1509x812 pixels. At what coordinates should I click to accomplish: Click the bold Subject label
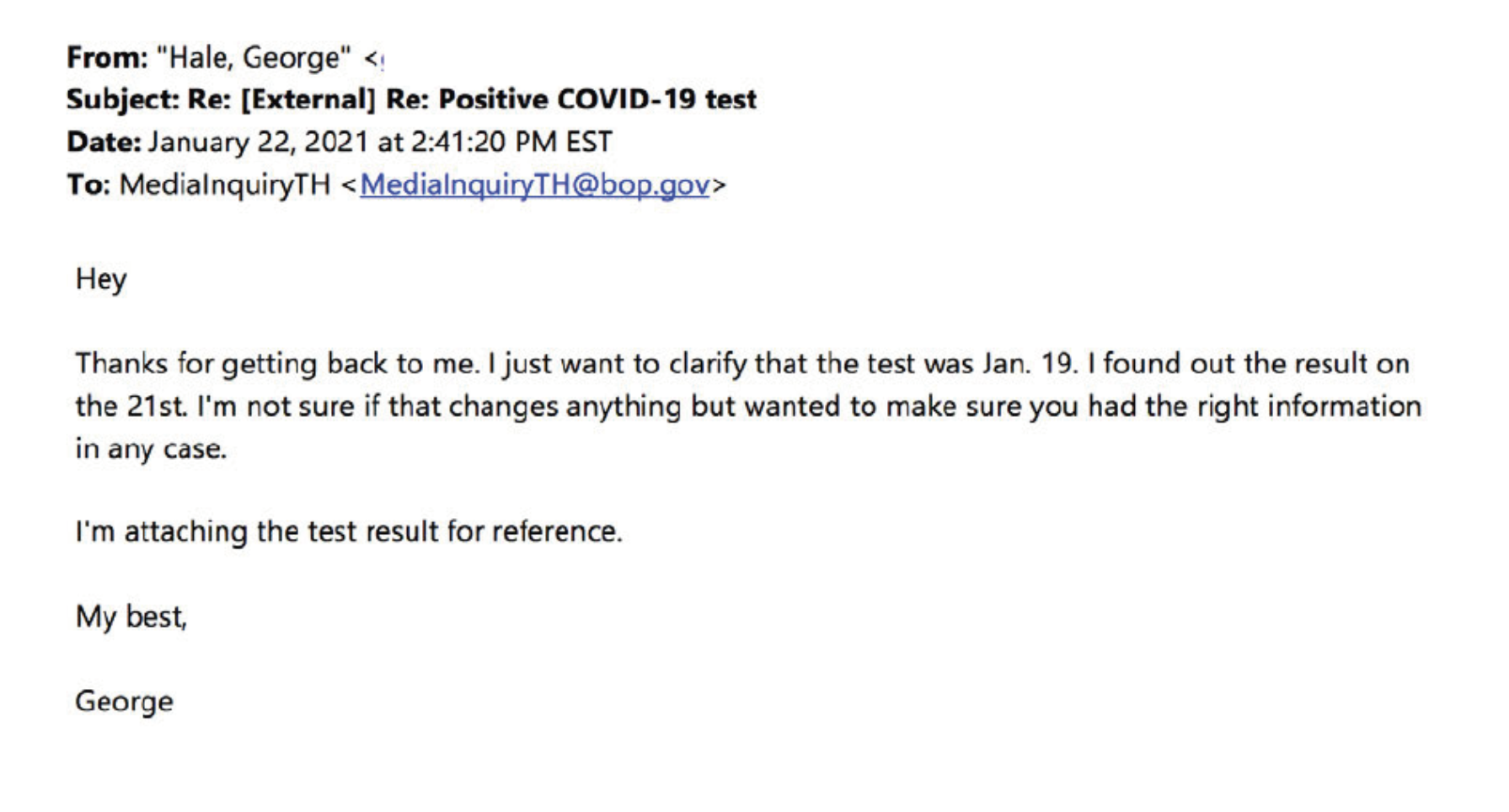click(122, 99)
